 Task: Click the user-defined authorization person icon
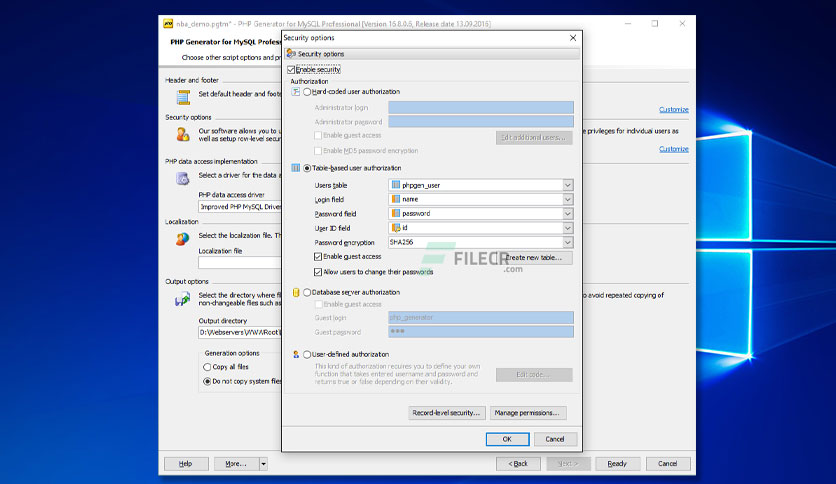tap(296, 354)
